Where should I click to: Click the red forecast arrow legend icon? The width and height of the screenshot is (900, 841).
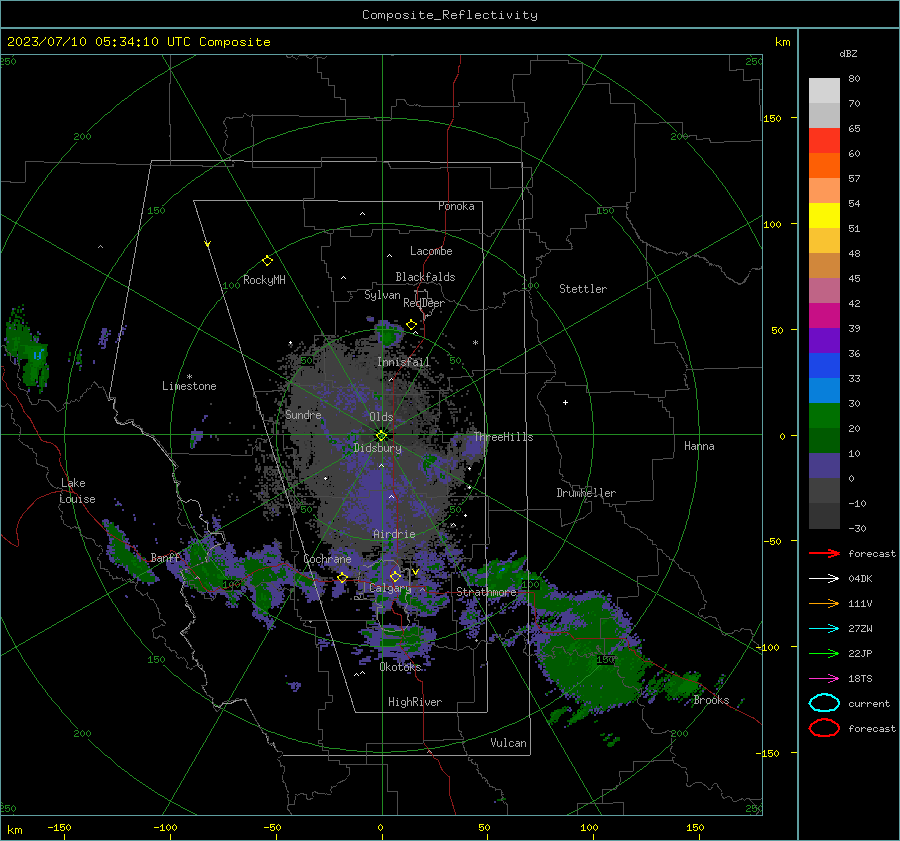[824, 553]
